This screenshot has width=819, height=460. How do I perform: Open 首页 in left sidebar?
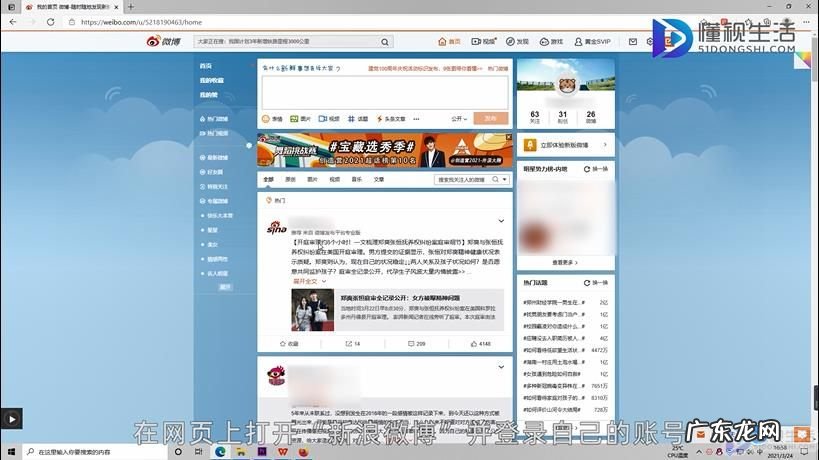[x=206, y=66]
